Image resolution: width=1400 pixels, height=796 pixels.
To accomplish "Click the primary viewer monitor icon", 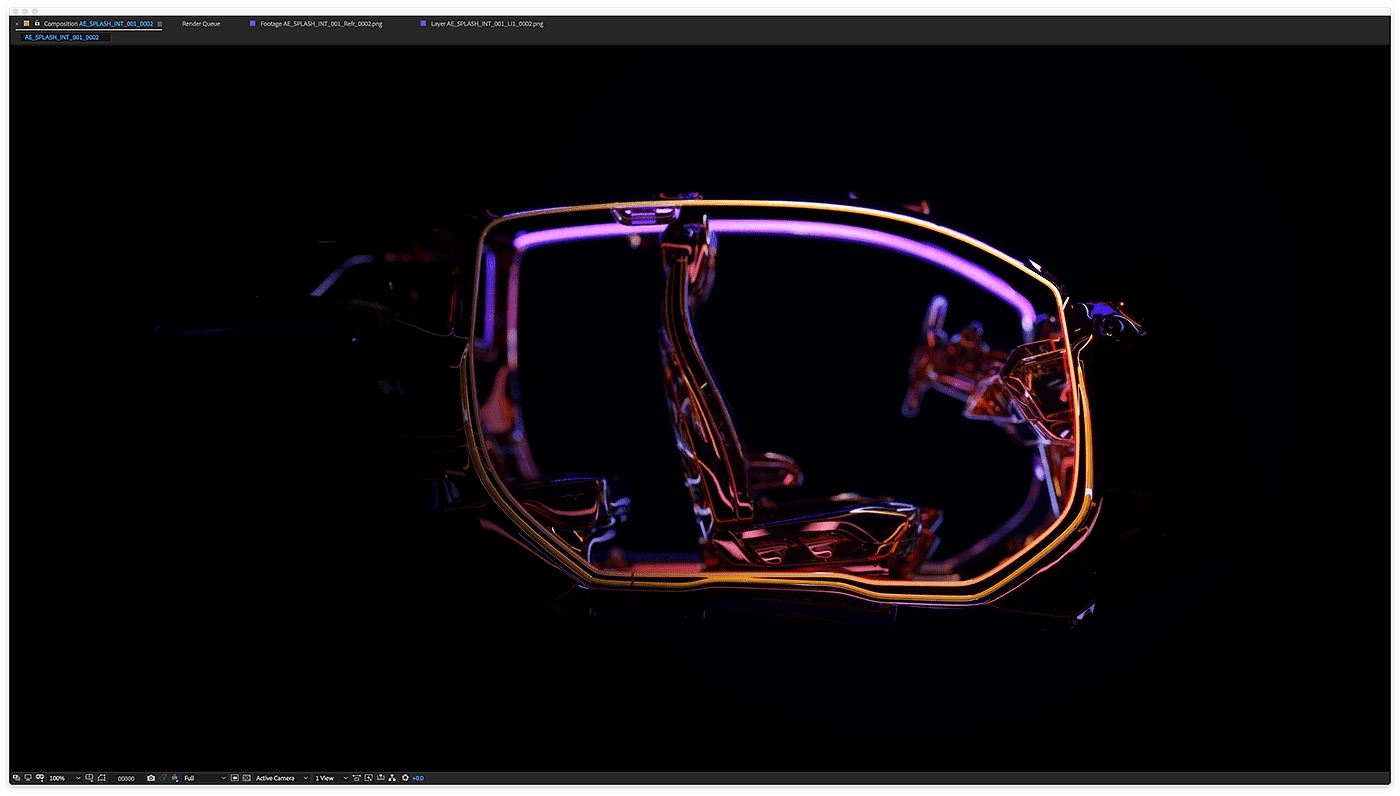I will coord(28,778).
